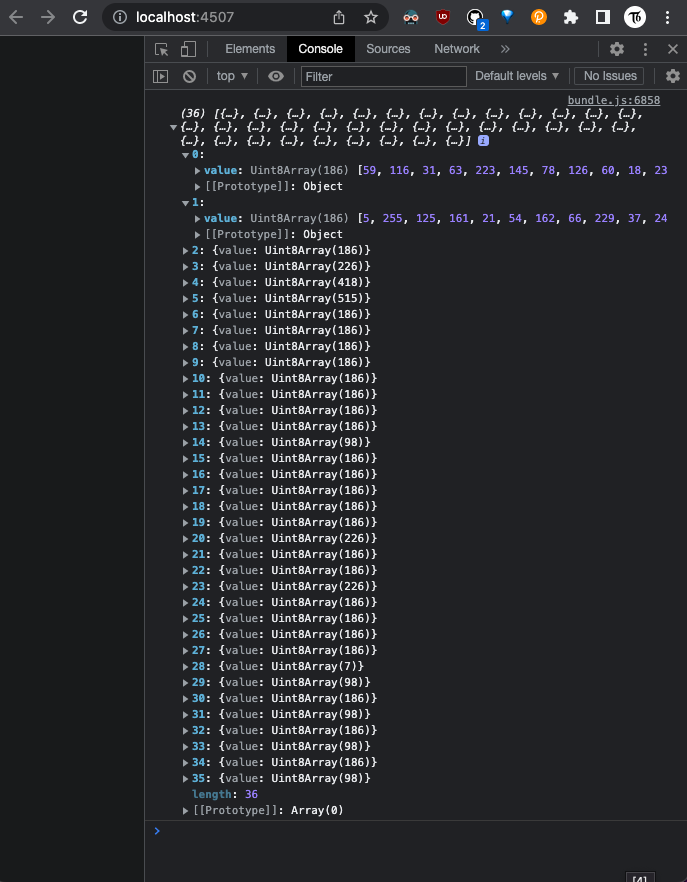Select the inspect element cursor tool
Viewport: 687px width, 882px height.
pyautogui.click(x=160, y=48)
